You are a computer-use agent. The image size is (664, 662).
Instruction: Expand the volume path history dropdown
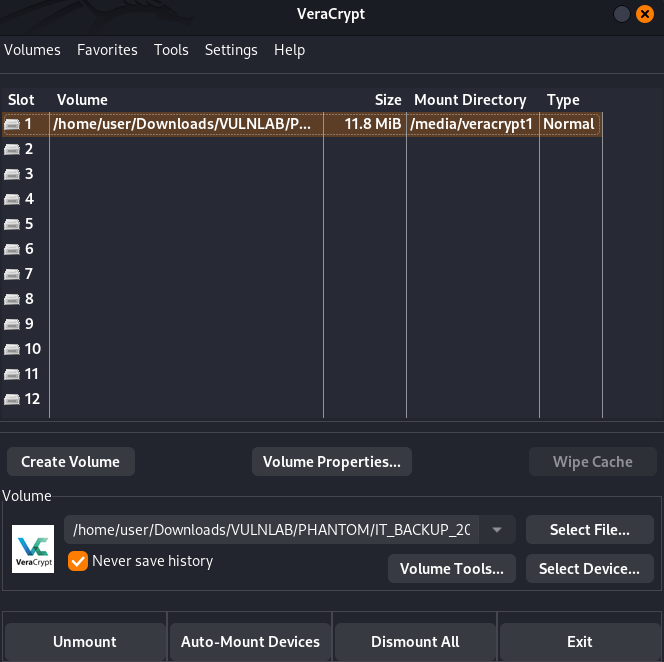click(497, 529)
